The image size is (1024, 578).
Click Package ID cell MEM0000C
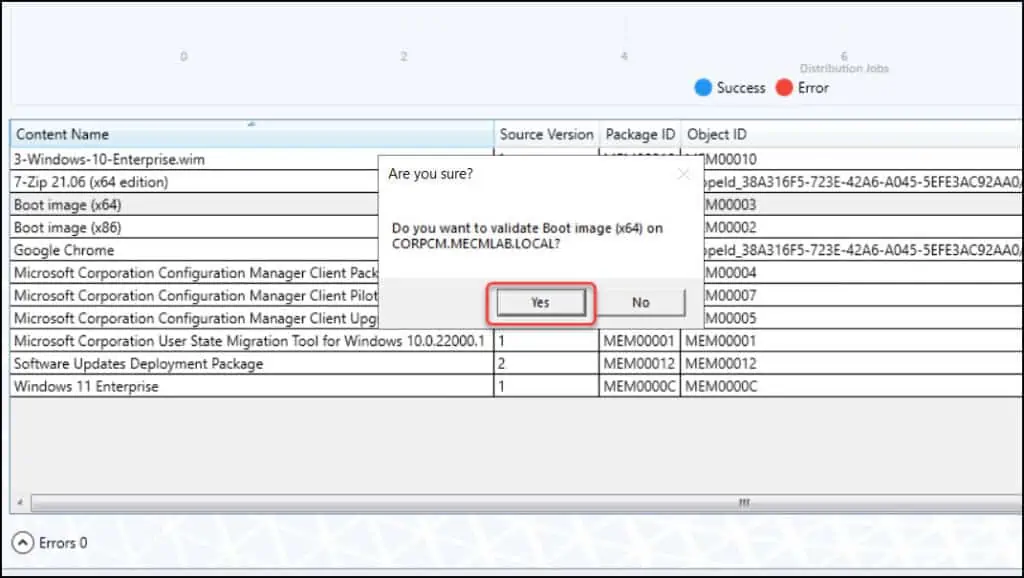pyautogui.click(x=639, y=386)
